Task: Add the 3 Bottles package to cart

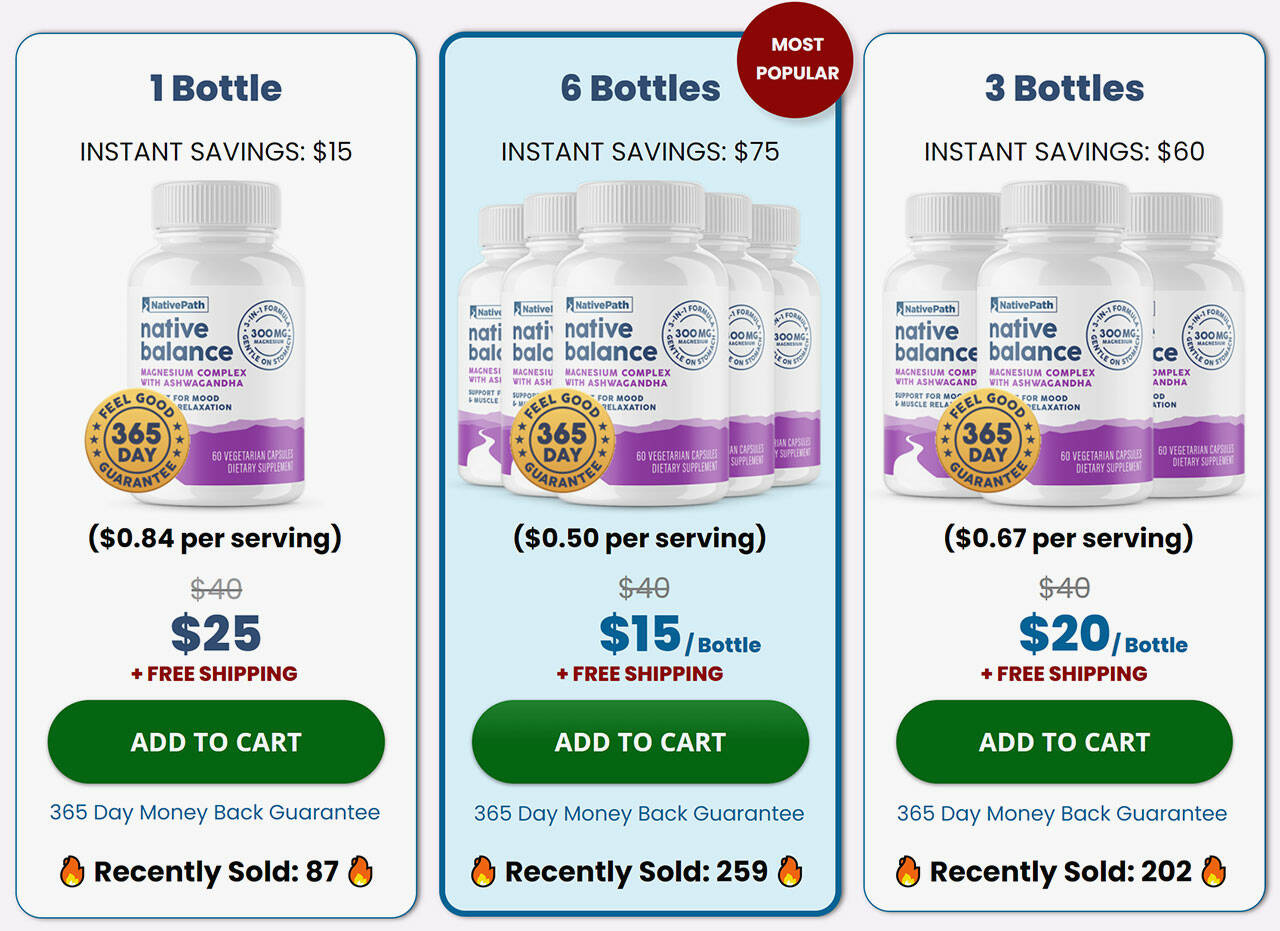Action: [x=1064, y=742]
